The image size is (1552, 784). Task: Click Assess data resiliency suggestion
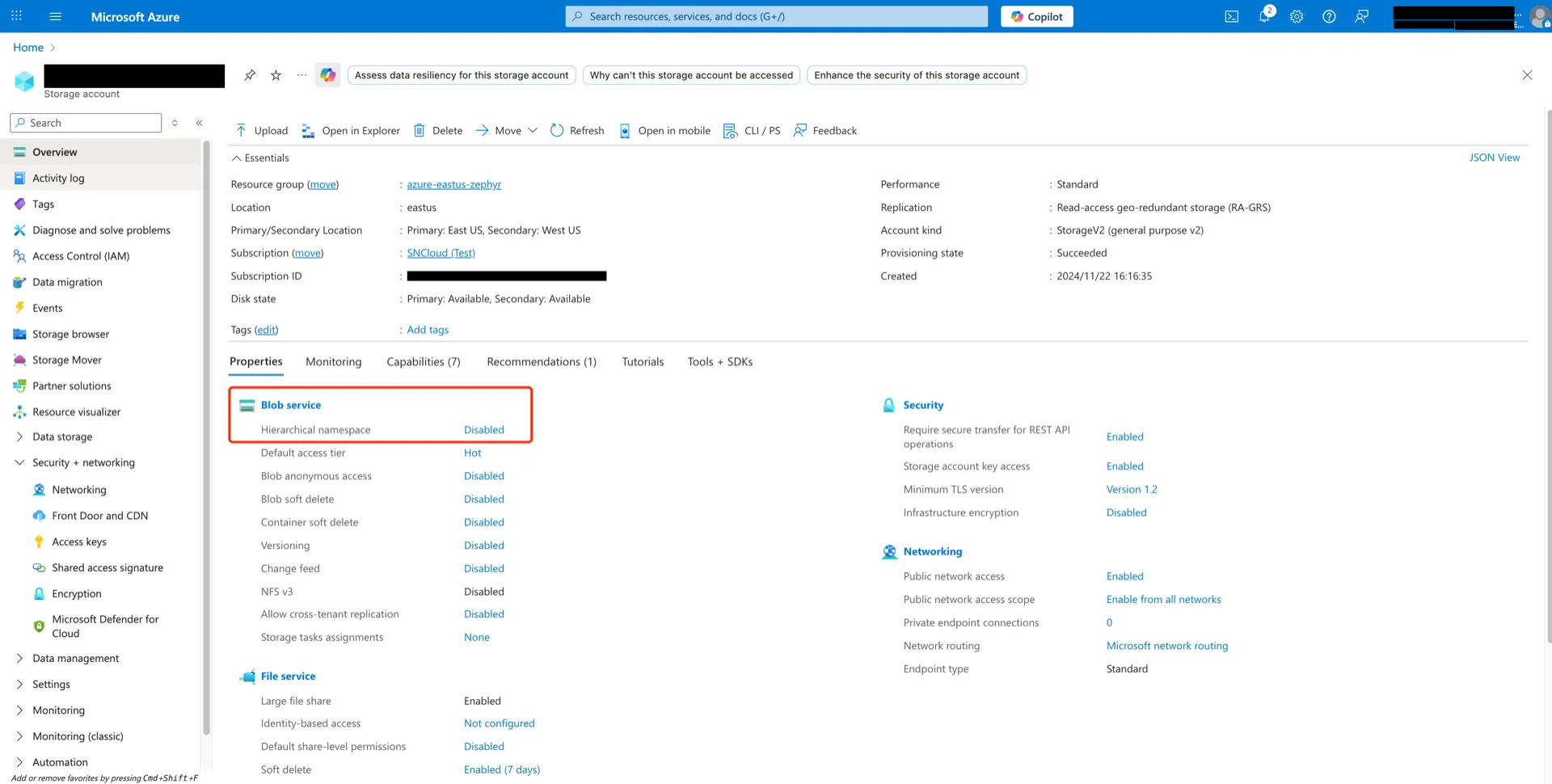[x=462, y=75]
